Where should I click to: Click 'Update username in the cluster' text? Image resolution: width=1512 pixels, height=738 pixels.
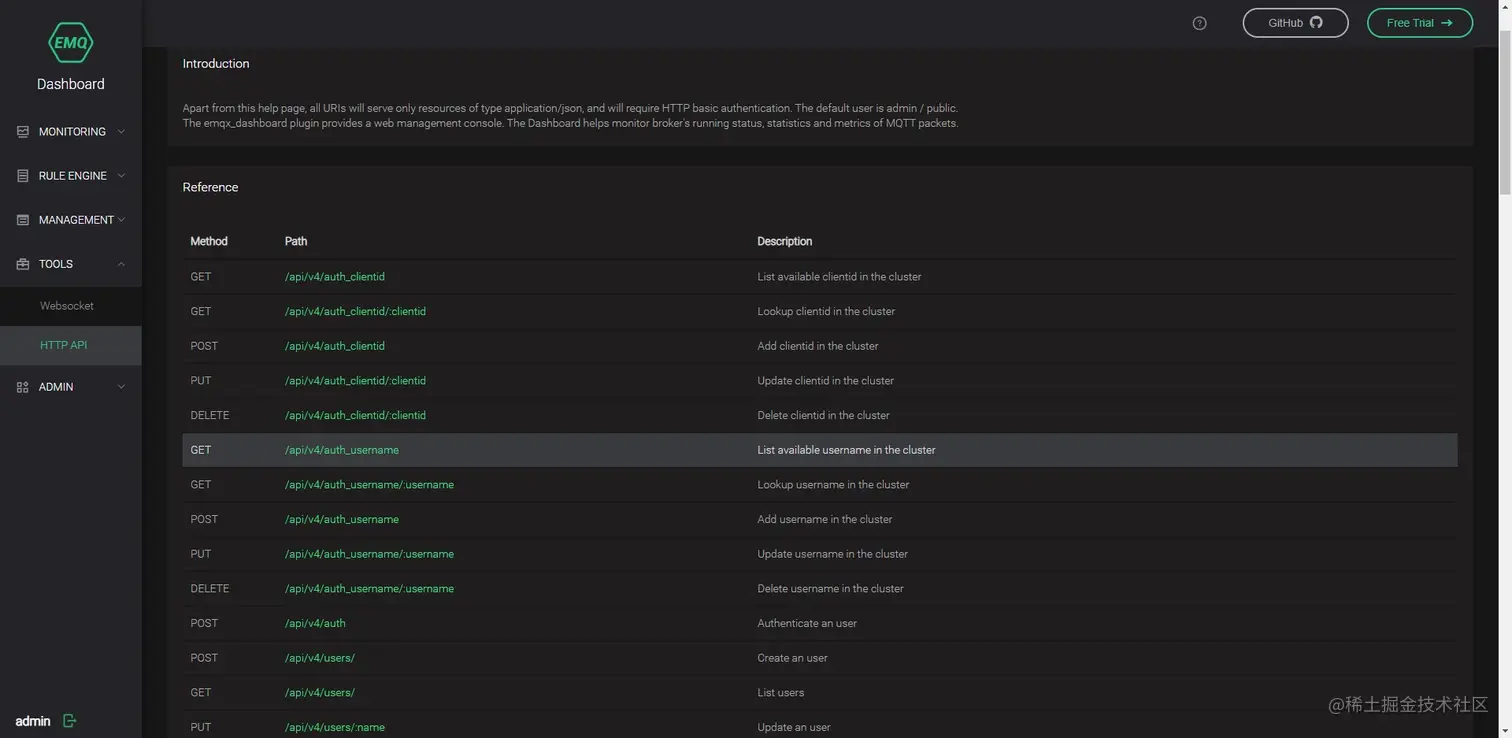833,554
